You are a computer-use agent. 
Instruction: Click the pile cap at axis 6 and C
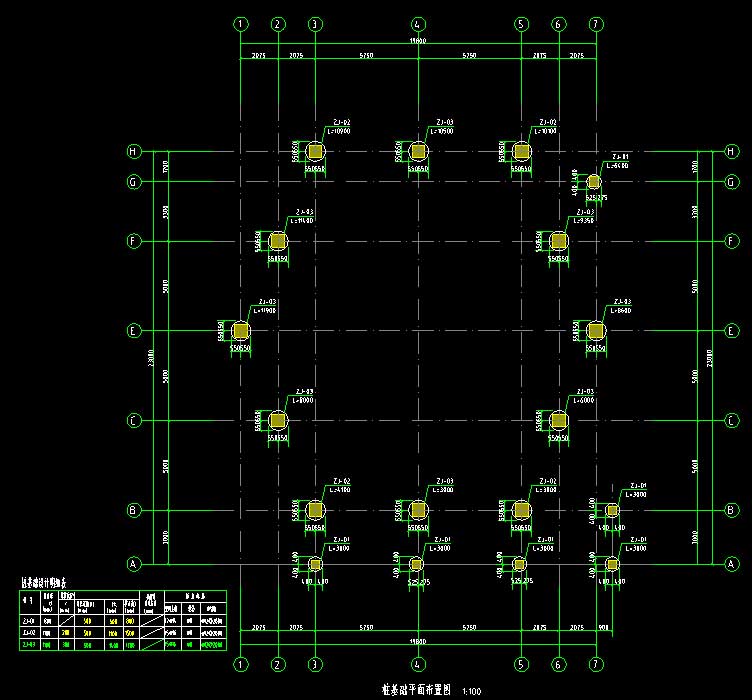click(558, 421)
